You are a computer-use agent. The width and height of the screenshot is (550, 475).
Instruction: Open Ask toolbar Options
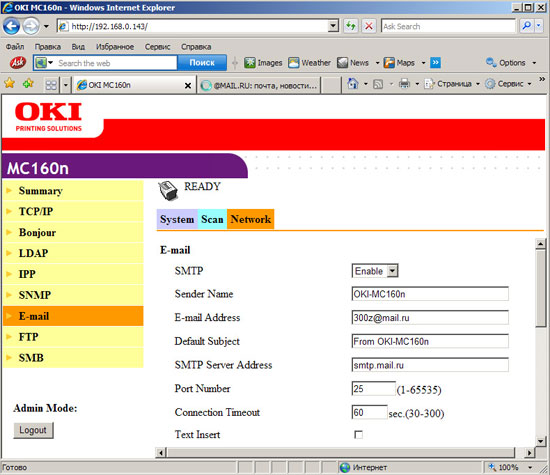click(x=510, y=63)
